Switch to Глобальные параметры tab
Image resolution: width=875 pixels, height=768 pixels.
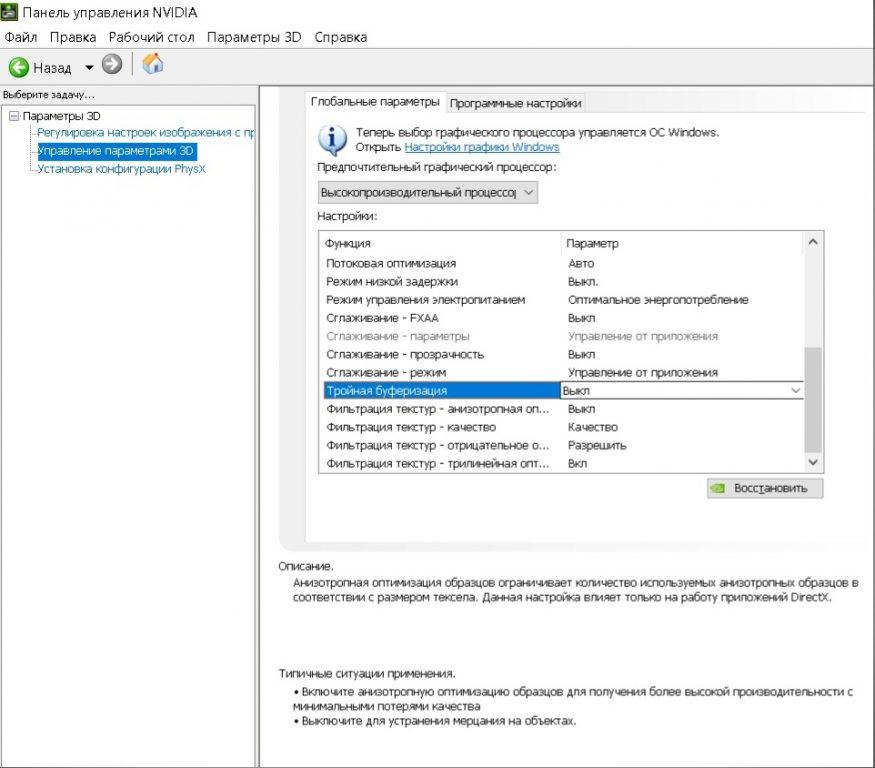pos(376,102)
